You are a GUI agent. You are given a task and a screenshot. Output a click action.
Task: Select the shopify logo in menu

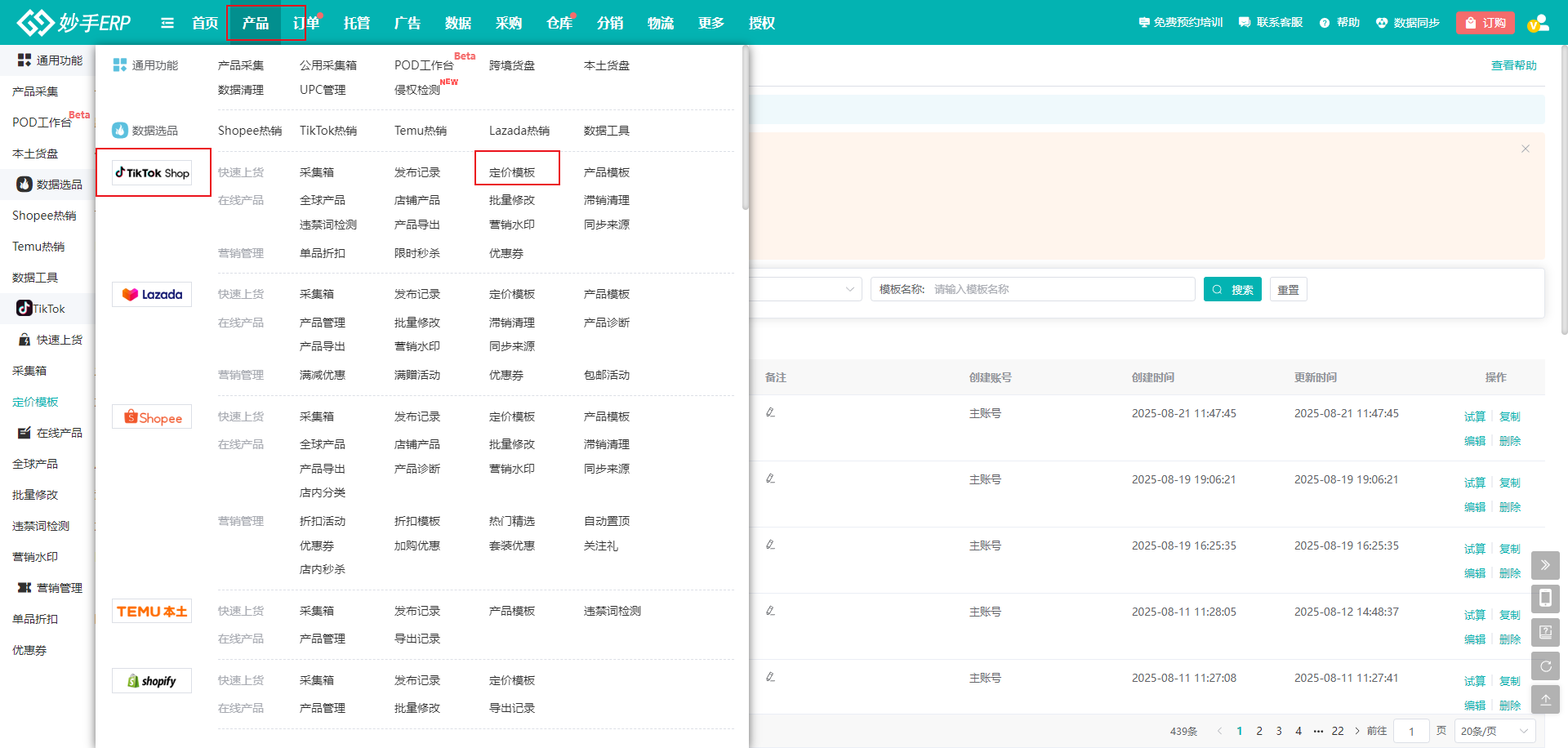pos(152,681)
